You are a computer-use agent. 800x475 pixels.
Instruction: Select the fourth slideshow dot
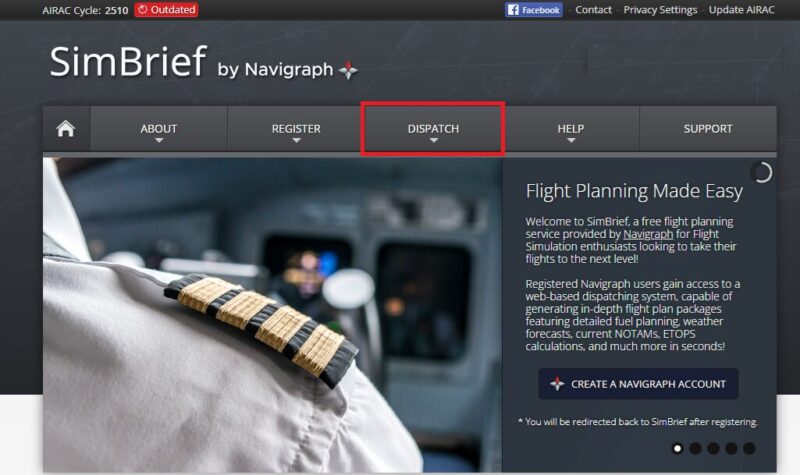point(731,448)
